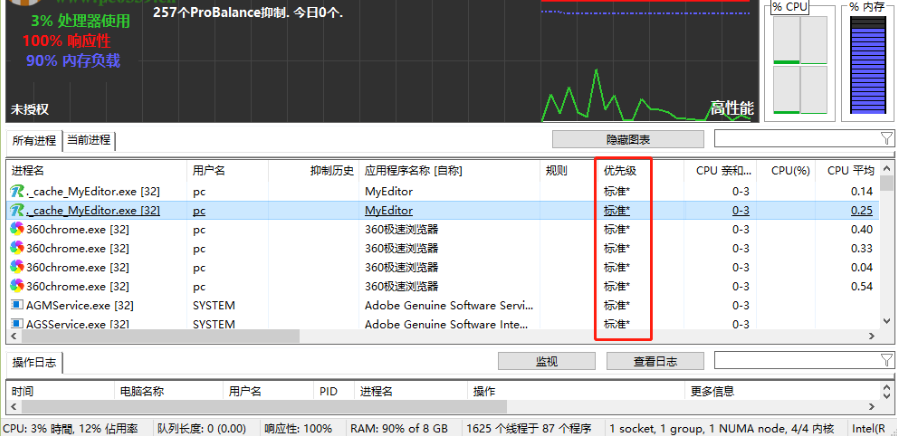
Task: Click the log horizontal scrollbar thumb
Action: point(263,407)
